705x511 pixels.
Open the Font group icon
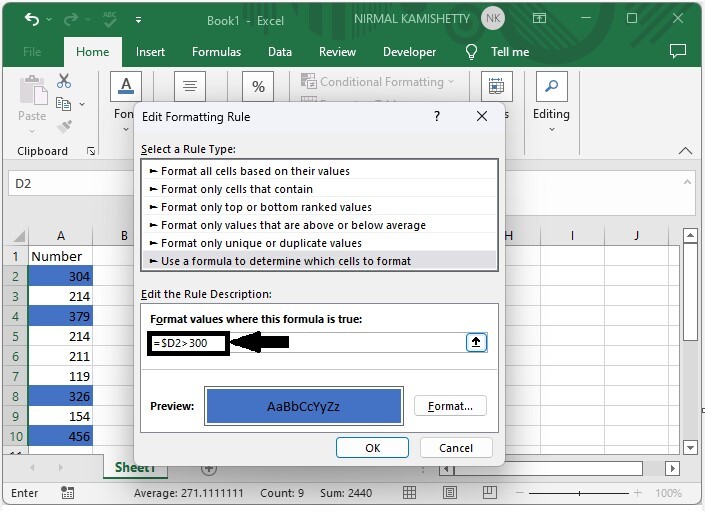[126, 86]
